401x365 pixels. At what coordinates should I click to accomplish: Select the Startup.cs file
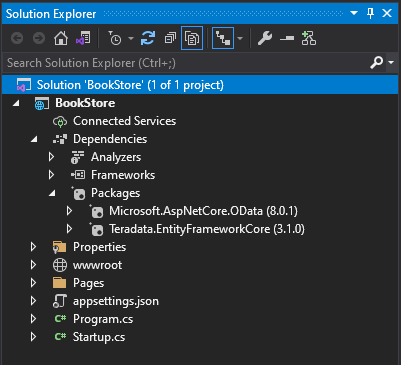point(99,337)
